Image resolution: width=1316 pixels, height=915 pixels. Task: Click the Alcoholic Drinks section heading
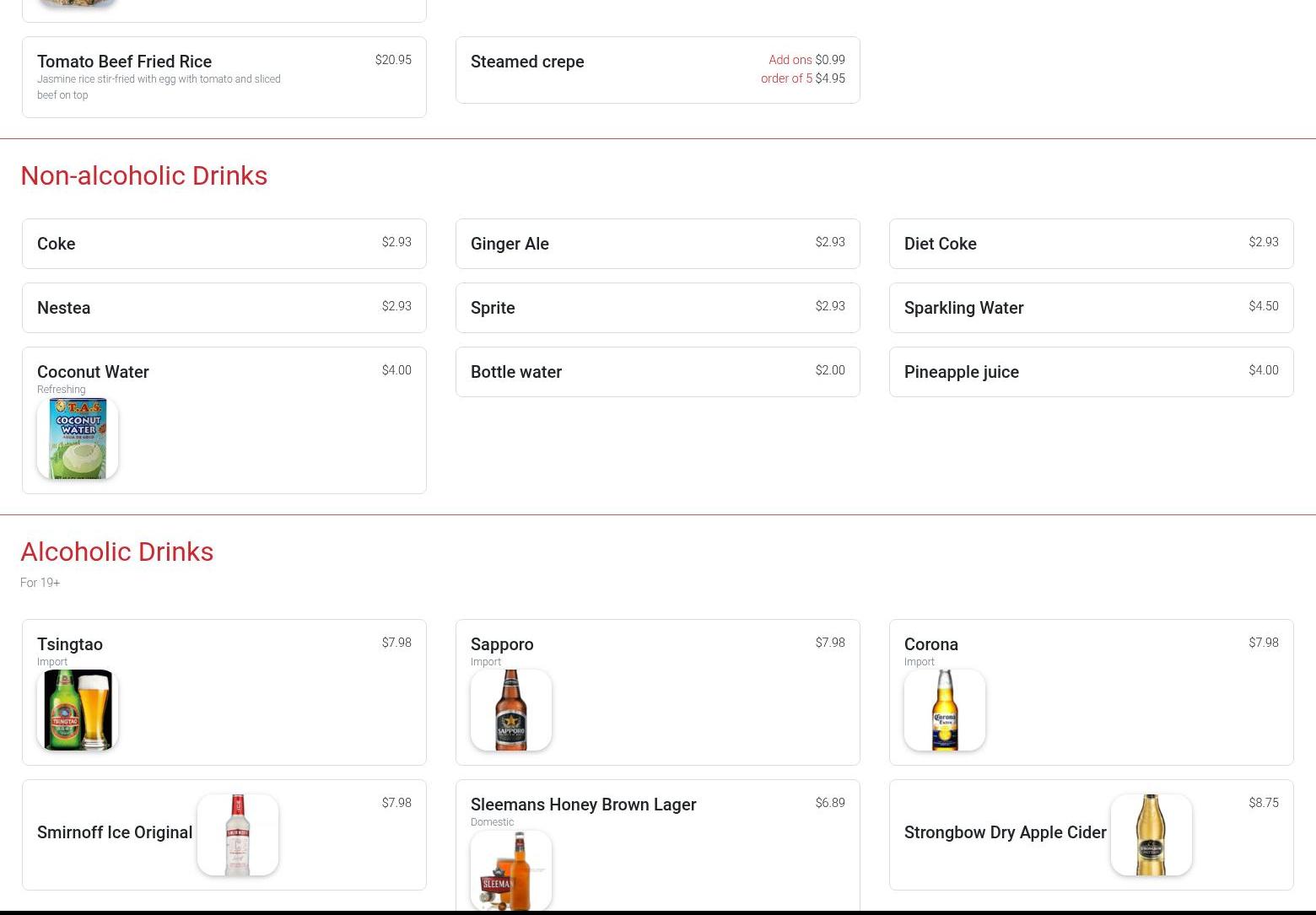pyautogui.click(x=117, y=552)
